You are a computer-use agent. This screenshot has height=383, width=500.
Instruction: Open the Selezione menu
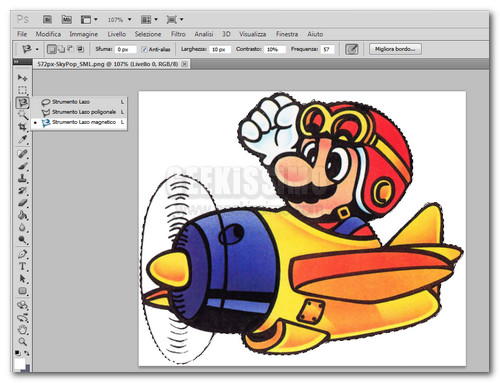pos(148,34)
